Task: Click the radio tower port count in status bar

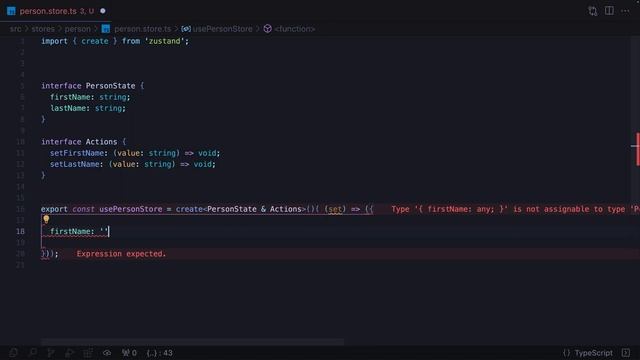Action: pyautogui.click(x=129, y=353)
